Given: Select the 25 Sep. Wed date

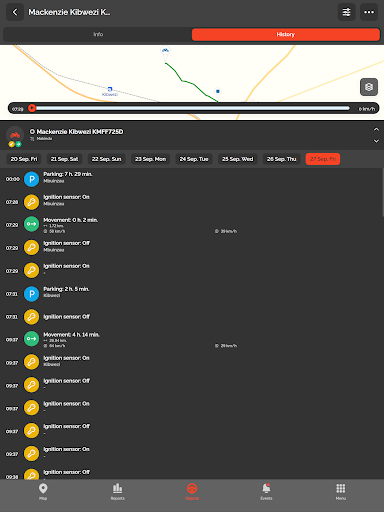Looking at the screenshot, I should tap(238, 159).
